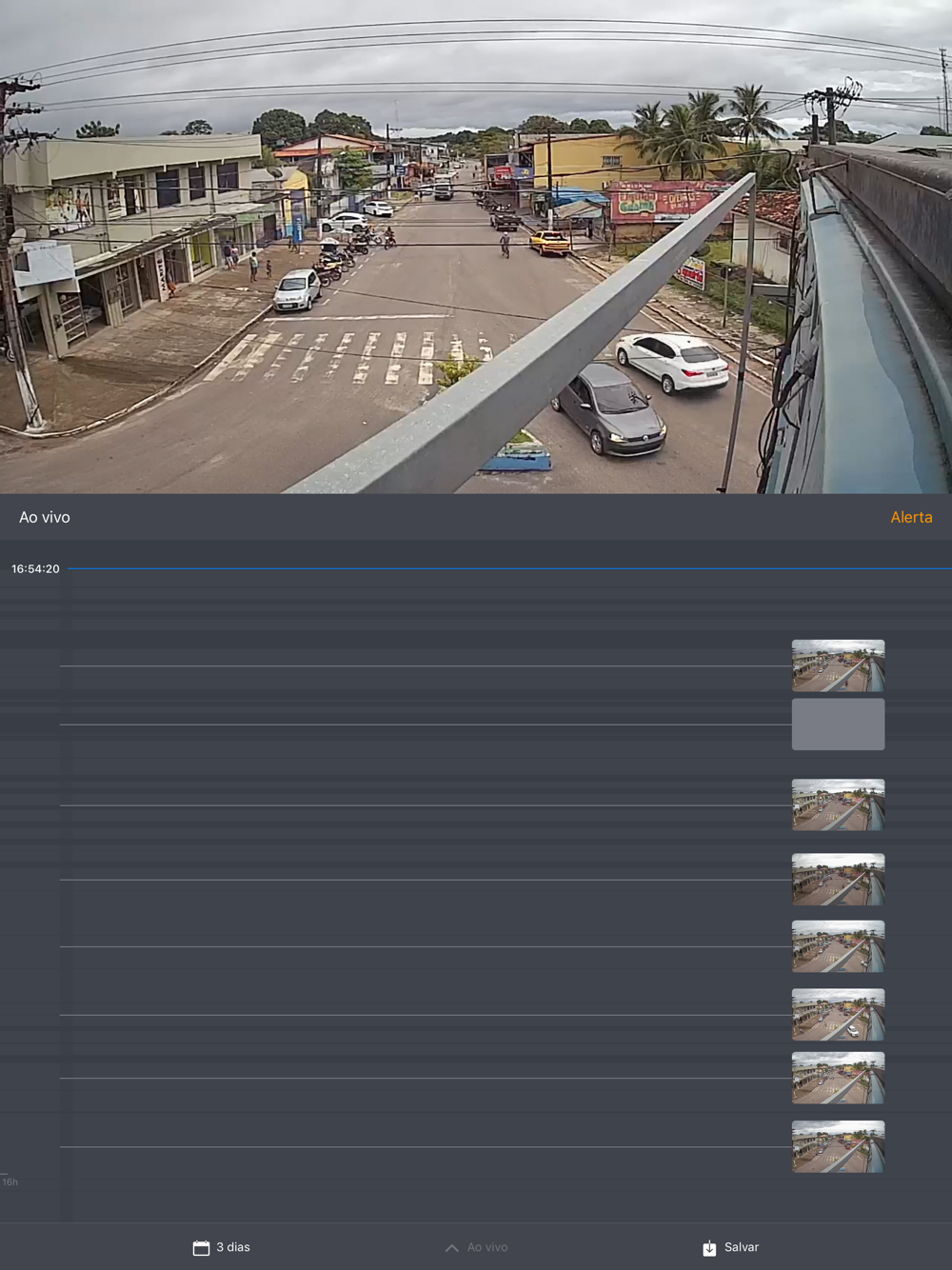The width and height of the screenshot is (952, 1270).
Task: Click the calendar icon beside 3 dias
Action: coord(201,1247)
